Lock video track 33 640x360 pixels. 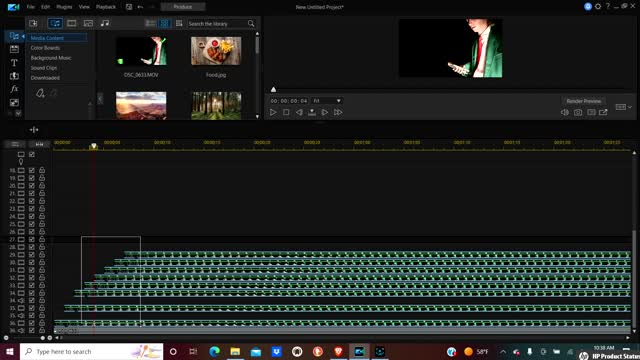(x=42, y=285)
